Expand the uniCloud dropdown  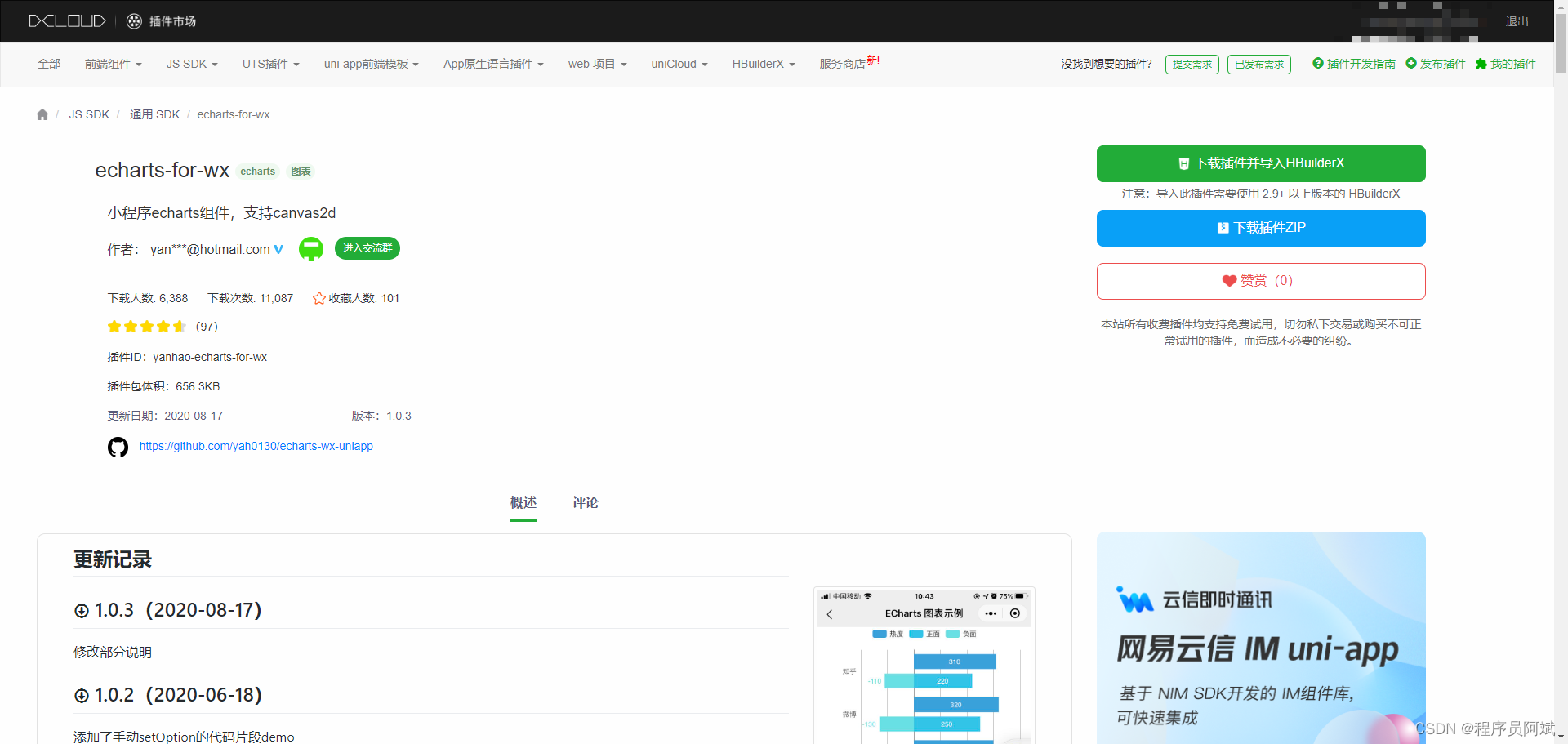pyautogui.click(x=679, y=64)
